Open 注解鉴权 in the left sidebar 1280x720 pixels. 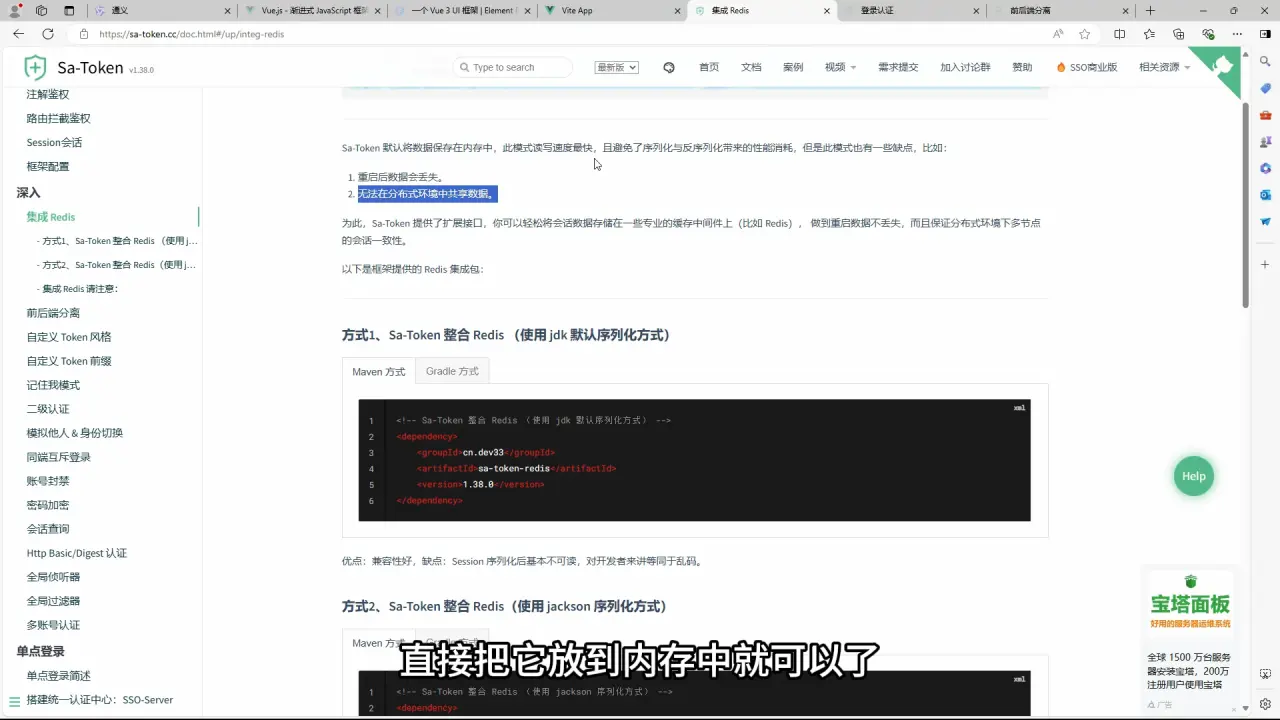pyautogui.click(x=48, y=94)
